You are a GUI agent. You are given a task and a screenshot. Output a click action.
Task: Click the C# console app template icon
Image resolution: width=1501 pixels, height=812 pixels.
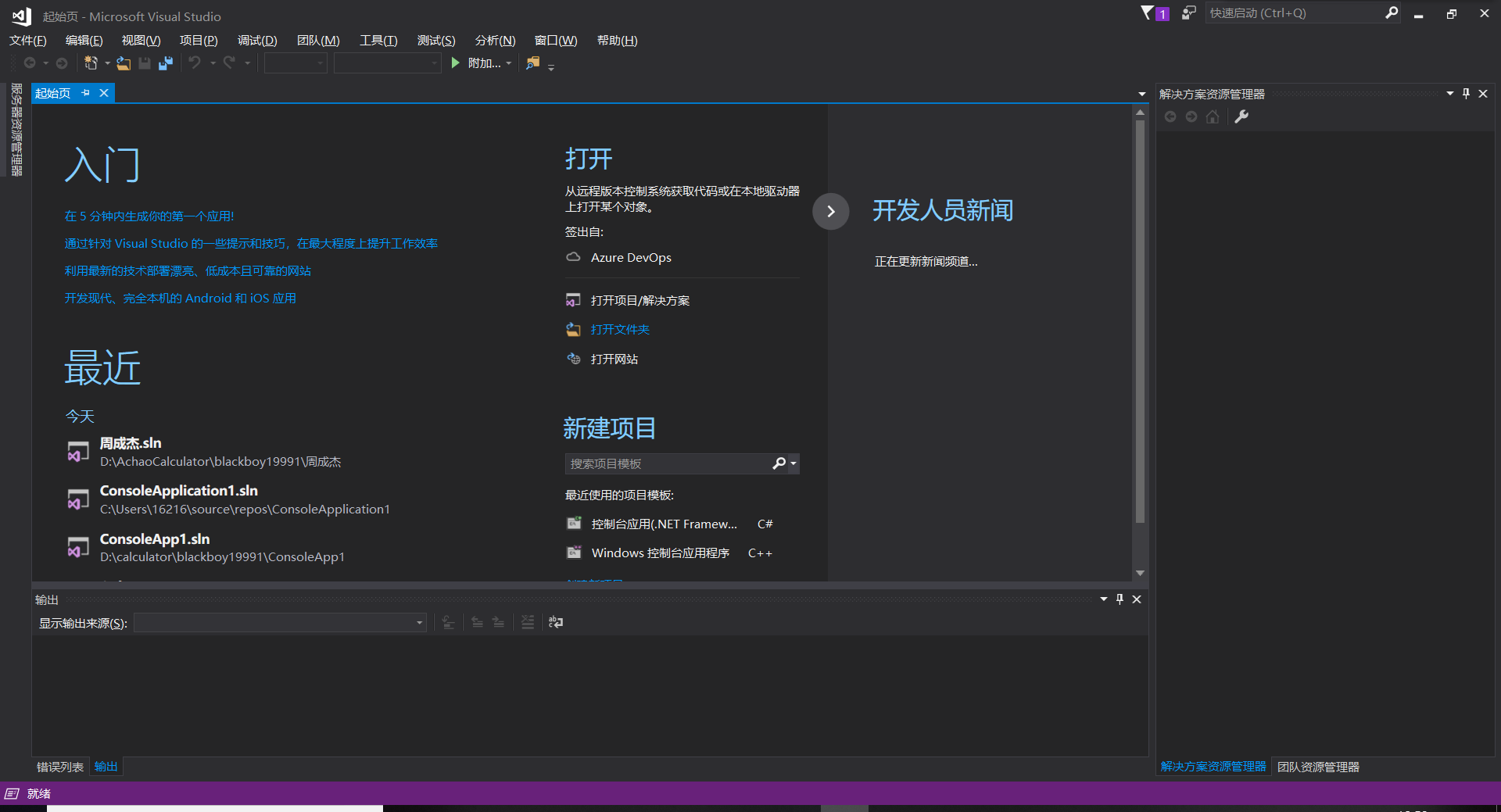[x=574, y=524]
